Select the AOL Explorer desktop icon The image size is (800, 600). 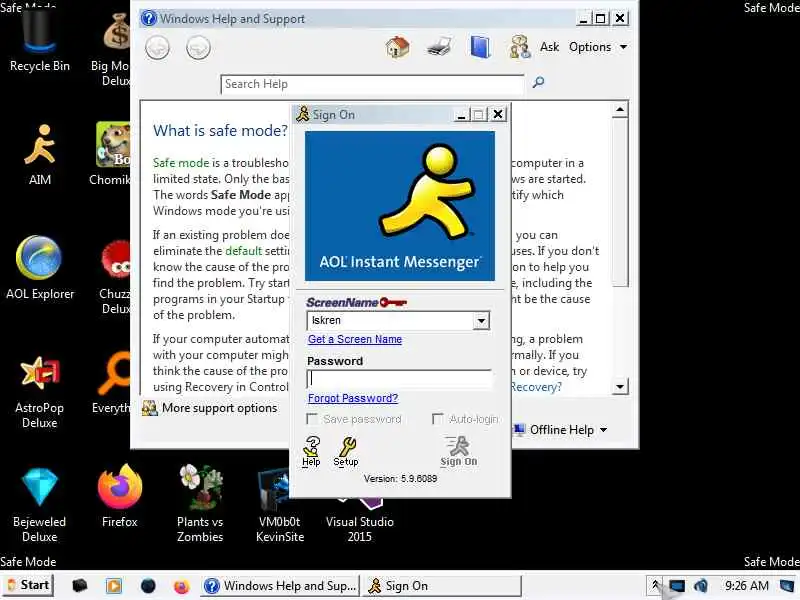pos(39,268)
